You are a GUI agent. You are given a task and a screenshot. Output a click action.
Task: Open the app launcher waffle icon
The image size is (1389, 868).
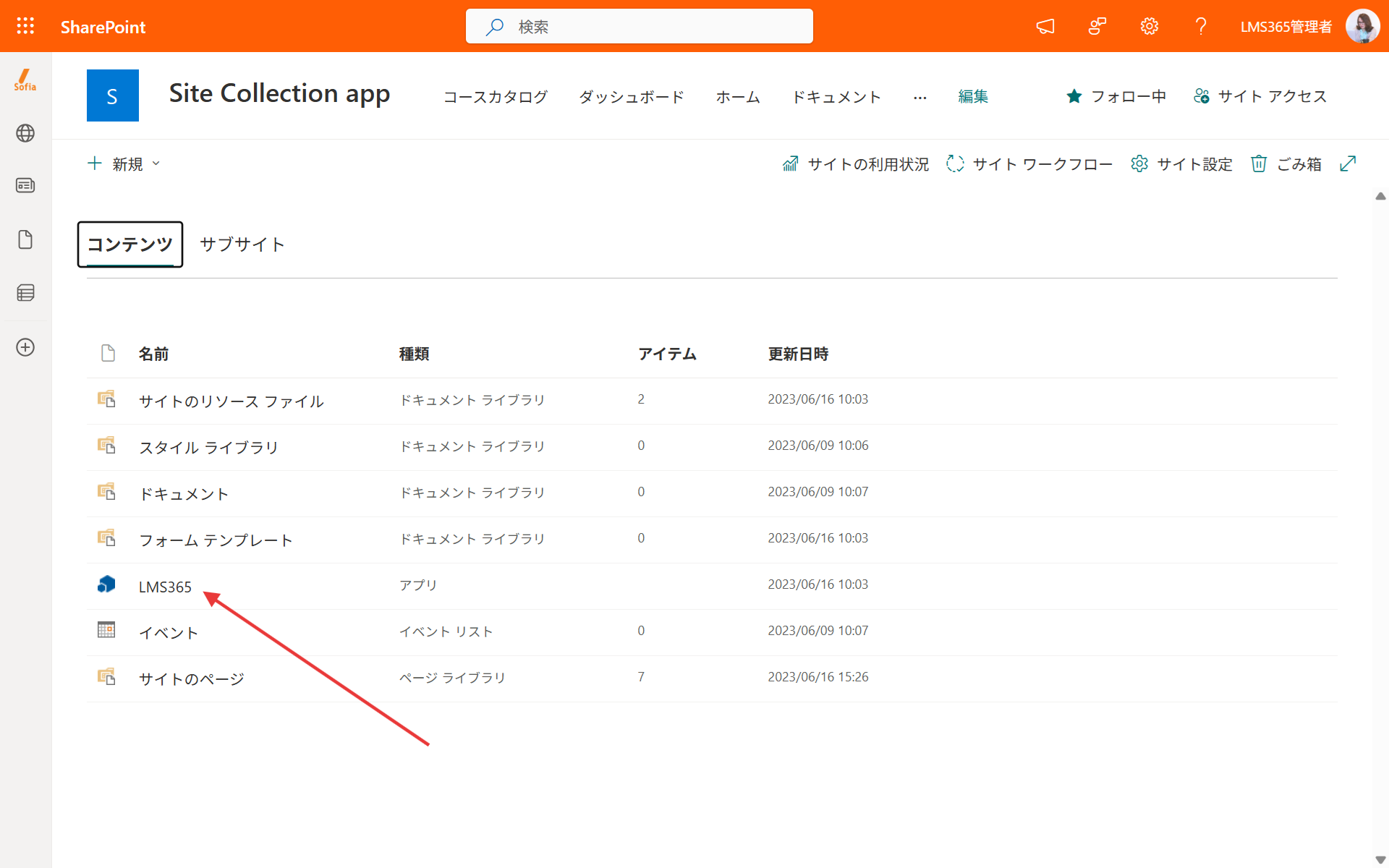pos(25,26)
